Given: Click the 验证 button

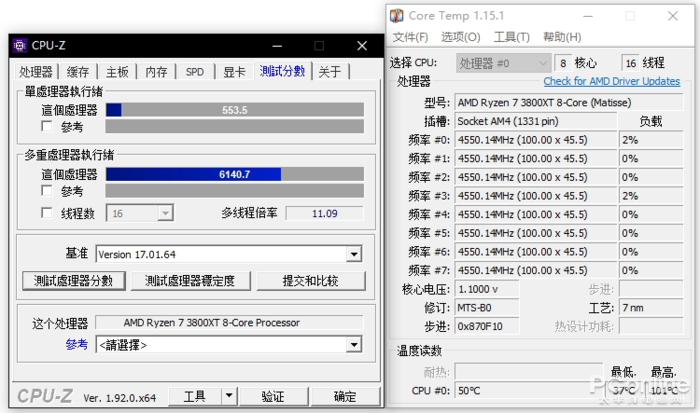Looking at the screenshot, I should 273,396.
